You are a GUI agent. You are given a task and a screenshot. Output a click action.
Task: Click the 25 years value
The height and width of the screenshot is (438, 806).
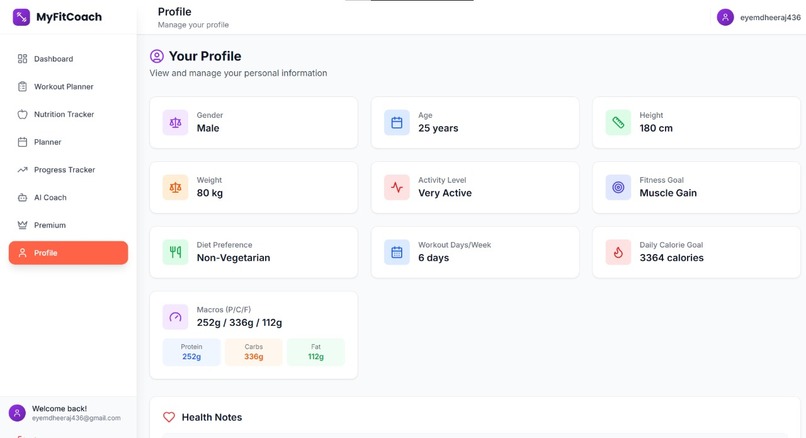point(438,128)
